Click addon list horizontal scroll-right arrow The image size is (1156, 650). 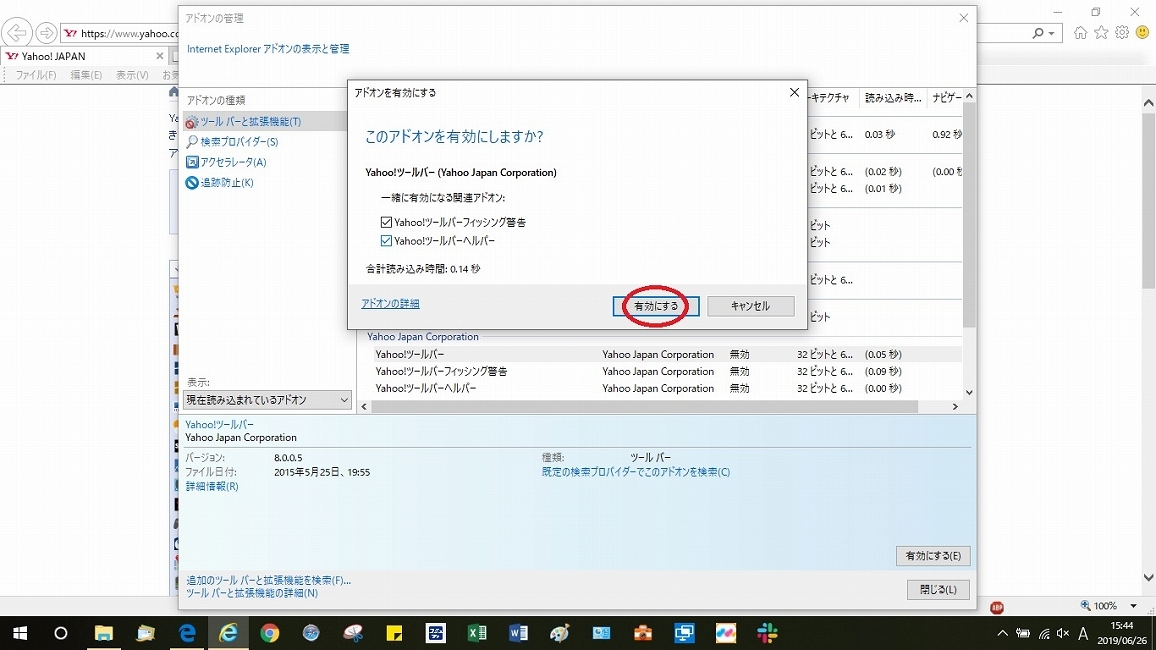click(955, 406)
